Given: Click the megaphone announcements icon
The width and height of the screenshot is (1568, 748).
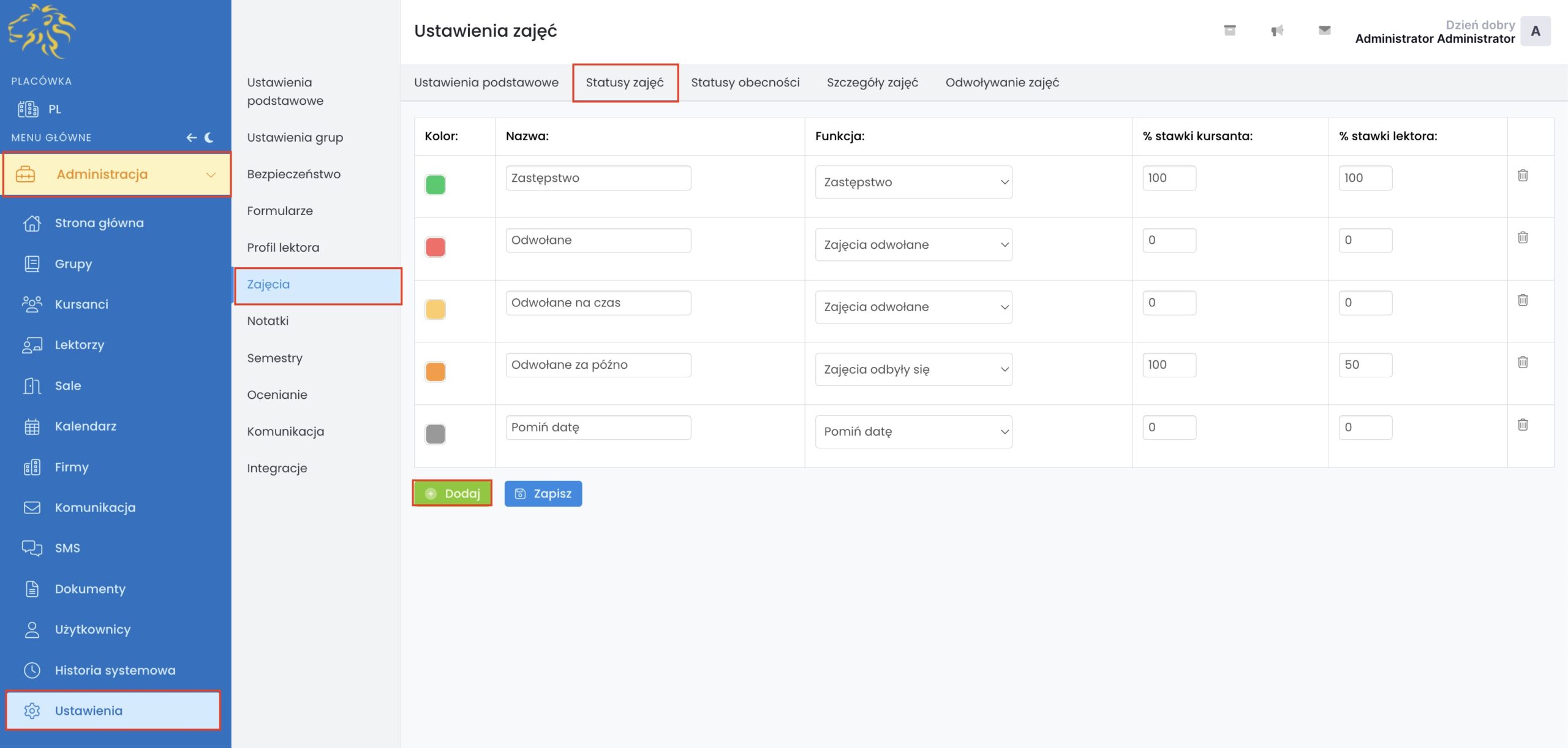Looking at the screenshot, I should click(1276, 31).
